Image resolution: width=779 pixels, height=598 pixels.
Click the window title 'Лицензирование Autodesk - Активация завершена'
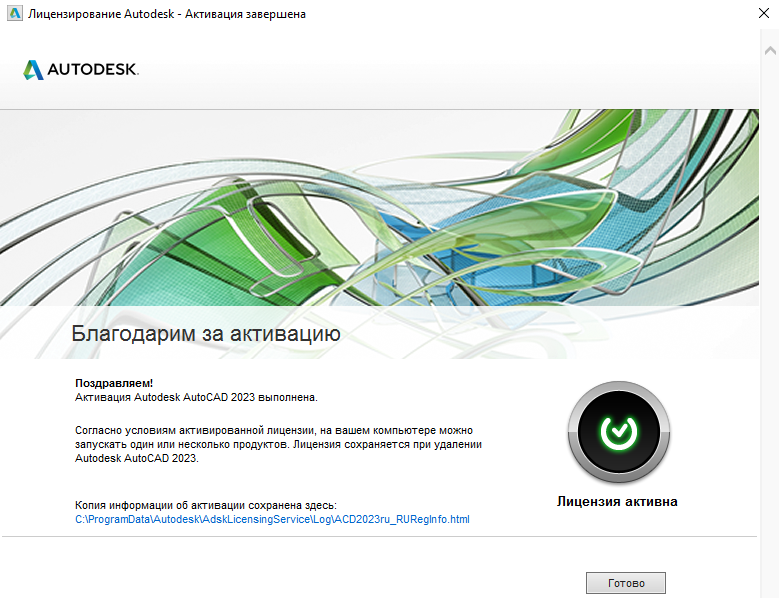(167, 14)
